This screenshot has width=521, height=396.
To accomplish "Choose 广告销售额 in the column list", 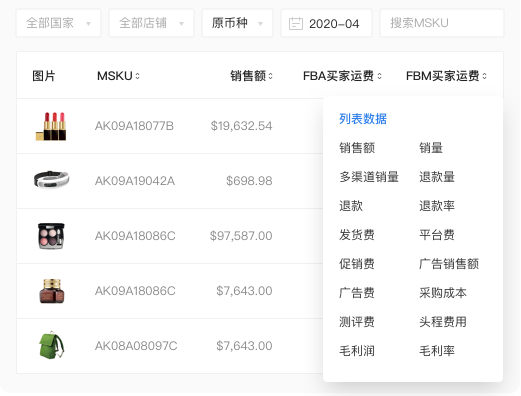I will [449, 264].
